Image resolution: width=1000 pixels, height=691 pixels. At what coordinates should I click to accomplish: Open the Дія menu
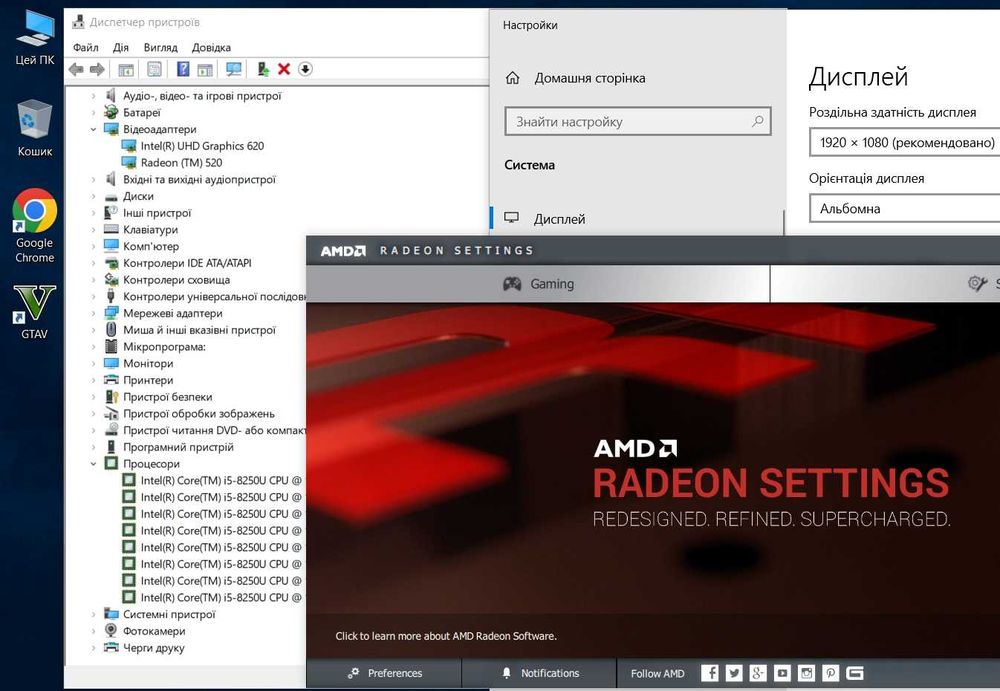point(121,47)
